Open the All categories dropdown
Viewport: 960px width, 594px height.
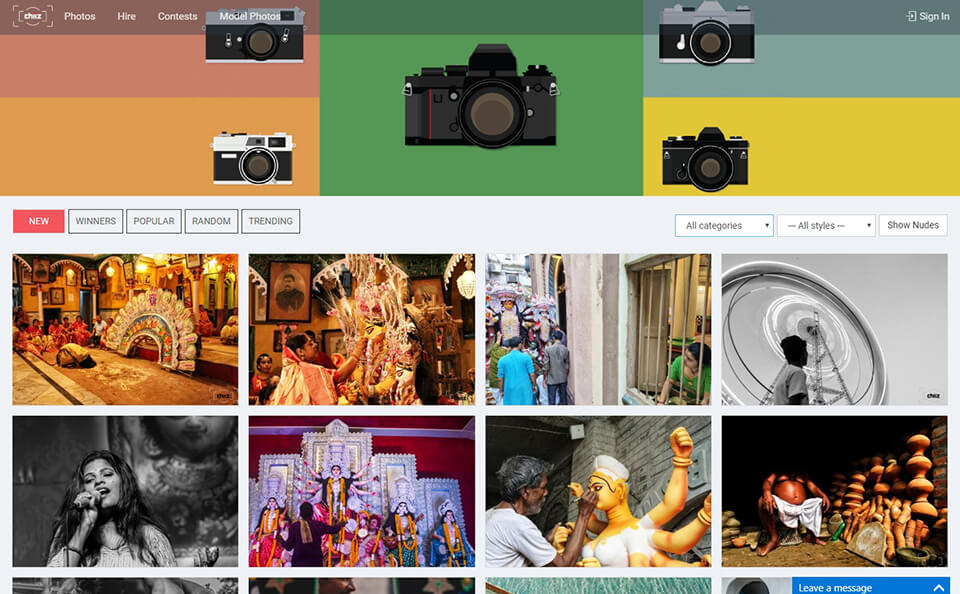click(723, 226)
